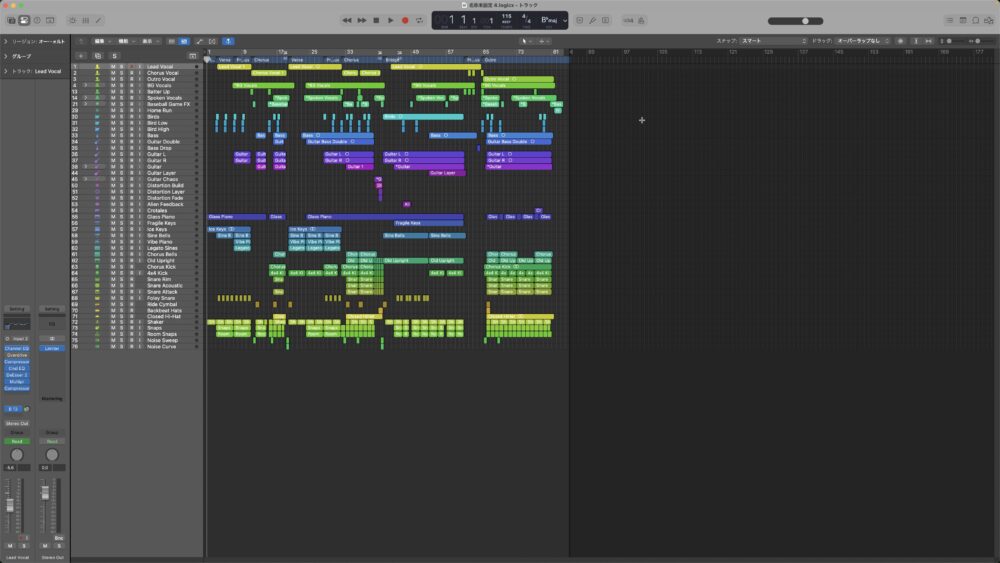The height and width of the screenshot is (563, 1000).
Task: Toggle the Inspector panel button
Action: click(x=24, y=20)
